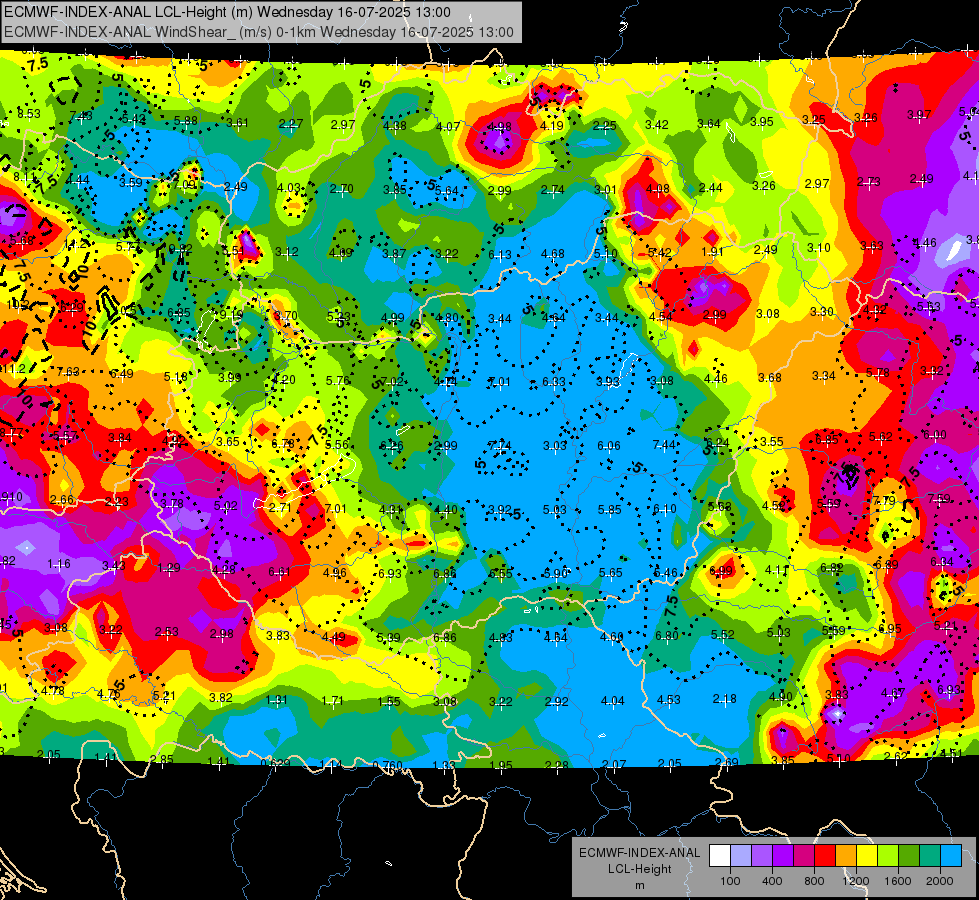Click wind shear value 3.95
The image size is (979, 900).
pyautogui.click(x=762, y=122)
